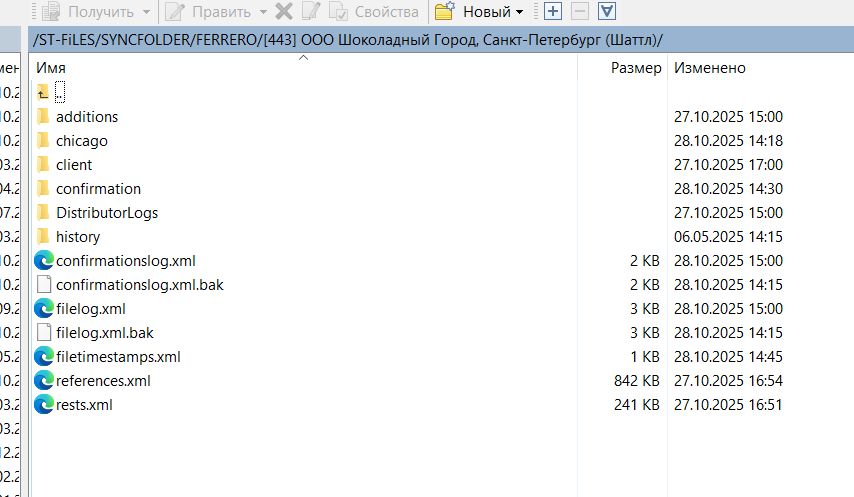This screenshot has width=854, height=497.
Task: Select the history folder name
Action: (78, 237)
